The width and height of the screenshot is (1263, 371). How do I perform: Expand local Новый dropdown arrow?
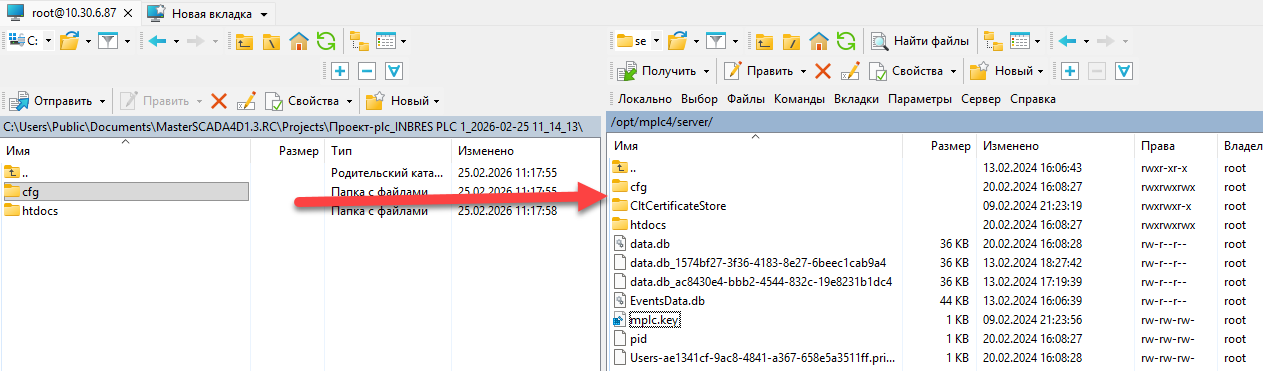pos(436,101)
